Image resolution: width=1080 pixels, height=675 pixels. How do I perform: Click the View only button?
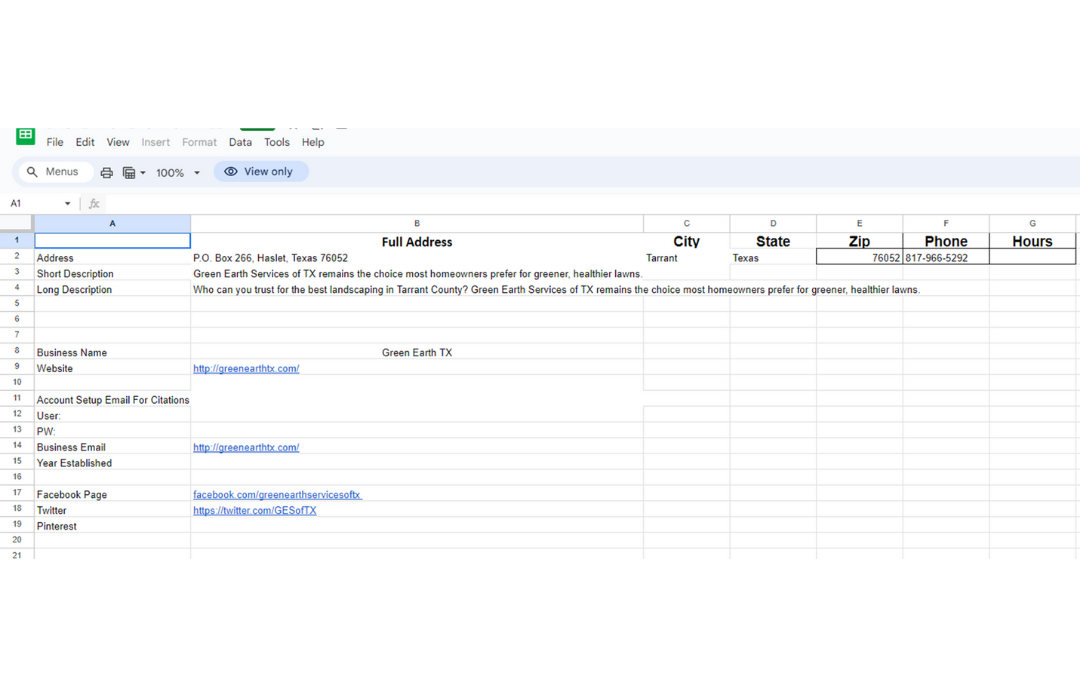point(260,172)
